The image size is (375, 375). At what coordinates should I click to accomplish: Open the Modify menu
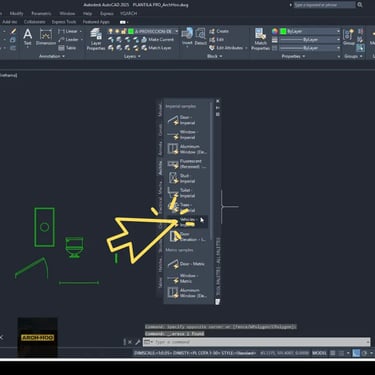[16, 14]
